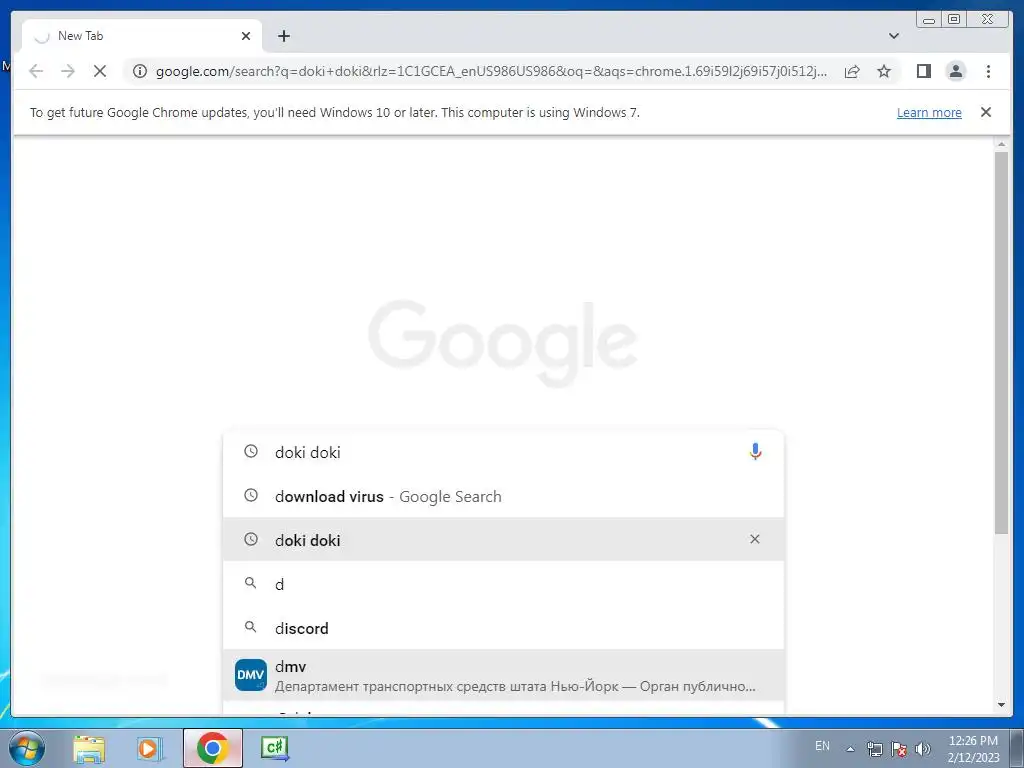
Task: Show hidden tray icons arrow
Action: point(850,749)
